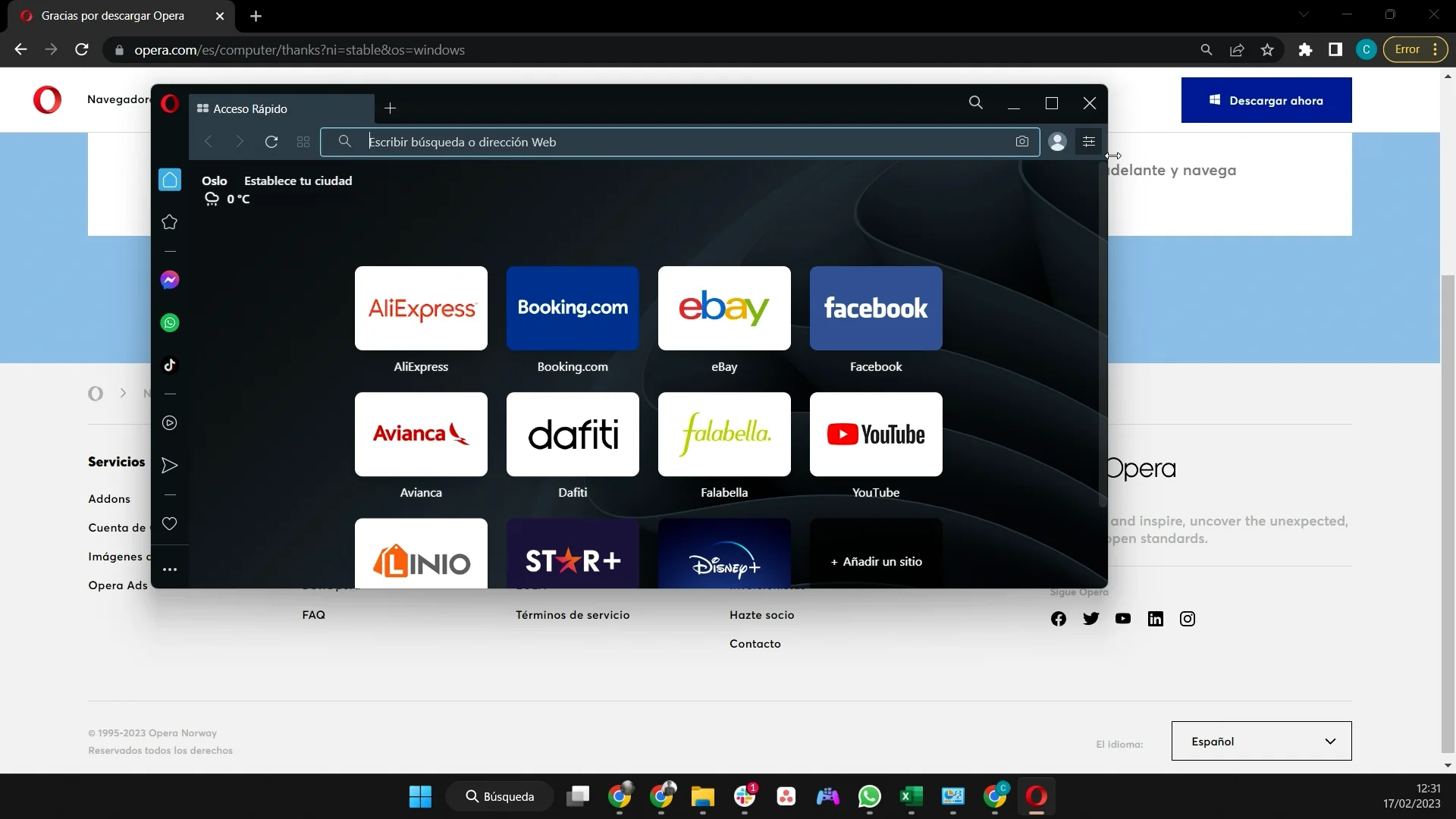Screen dimensions: 1456x819
Task: Select the Acceso Rápido tab
Action: pyautogui.click(x=281, y=108)
